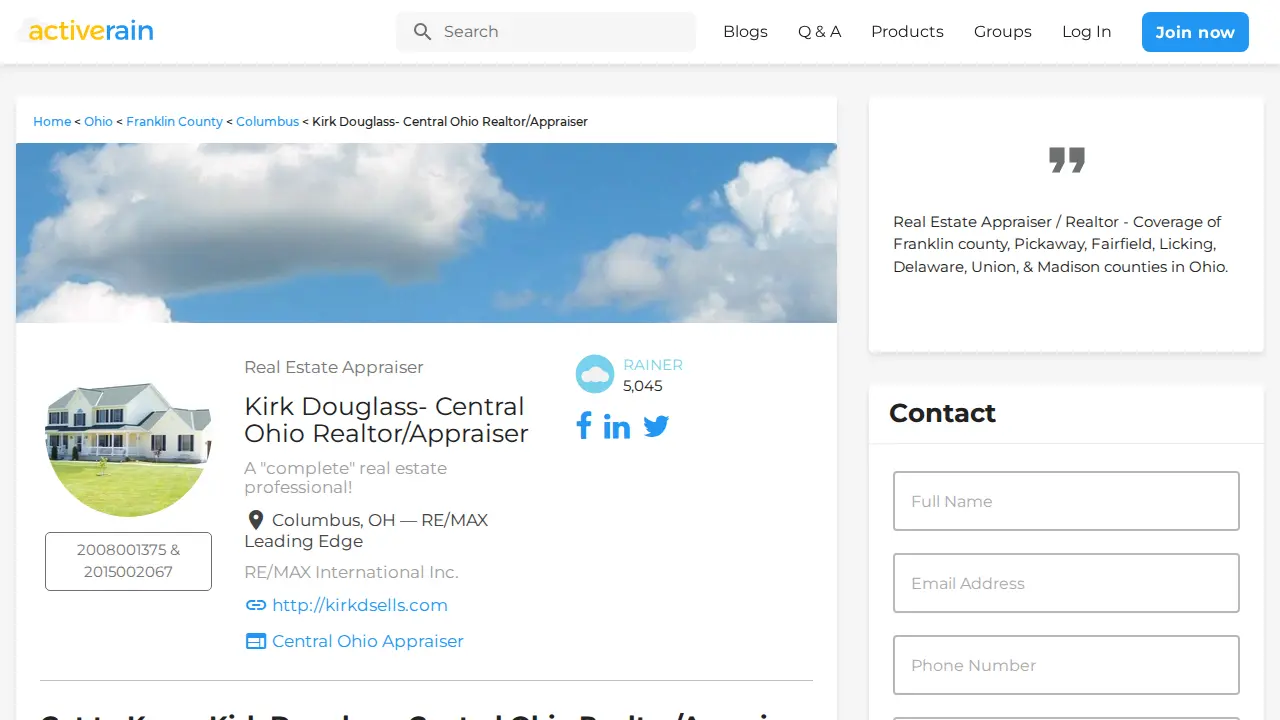
Task: Open the Groups menu item
Action: [x=1003, y=32]
